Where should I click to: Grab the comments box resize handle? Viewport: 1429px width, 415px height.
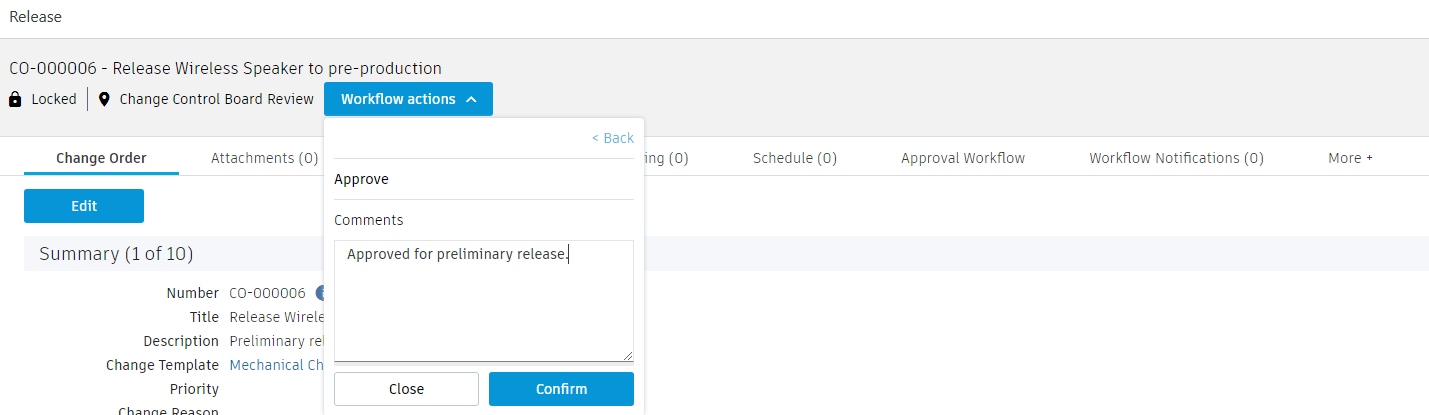(x=628, y=356)
